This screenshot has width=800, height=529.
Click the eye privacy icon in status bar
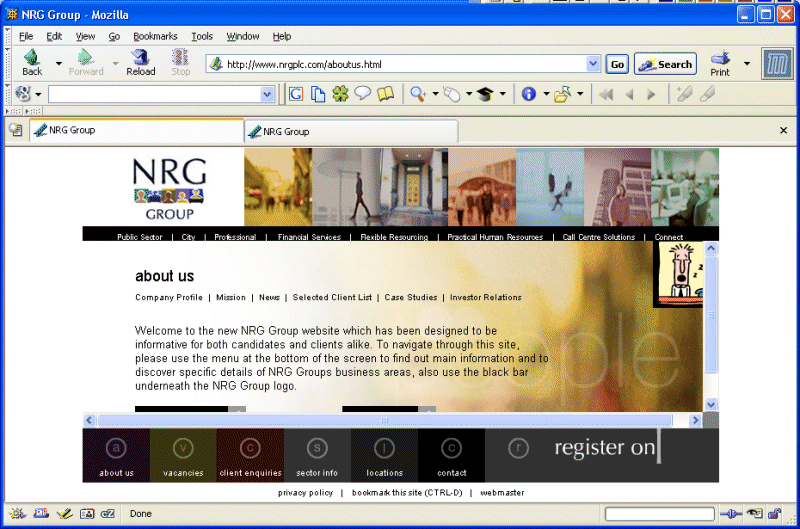pos(754,513)
